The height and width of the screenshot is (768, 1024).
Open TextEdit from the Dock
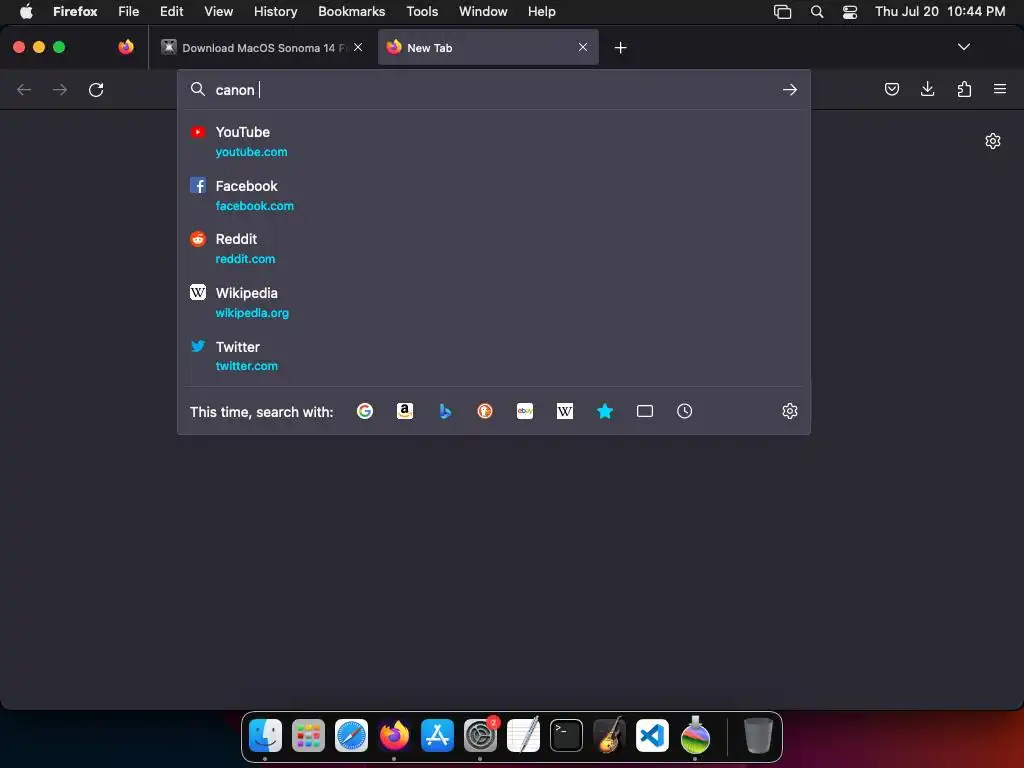524,735
